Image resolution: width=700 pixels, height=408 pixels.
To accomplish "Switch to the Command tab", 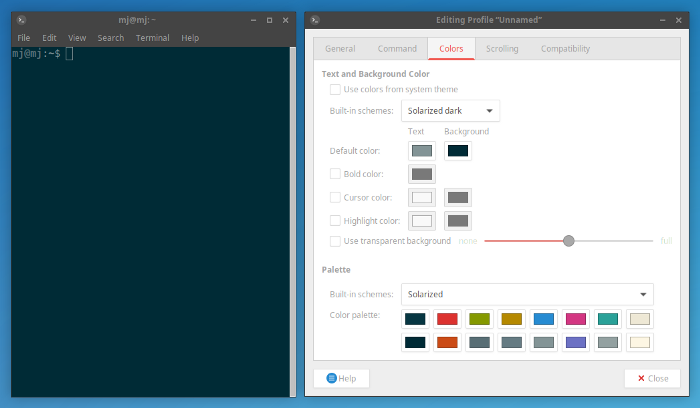I will [397, 49].
